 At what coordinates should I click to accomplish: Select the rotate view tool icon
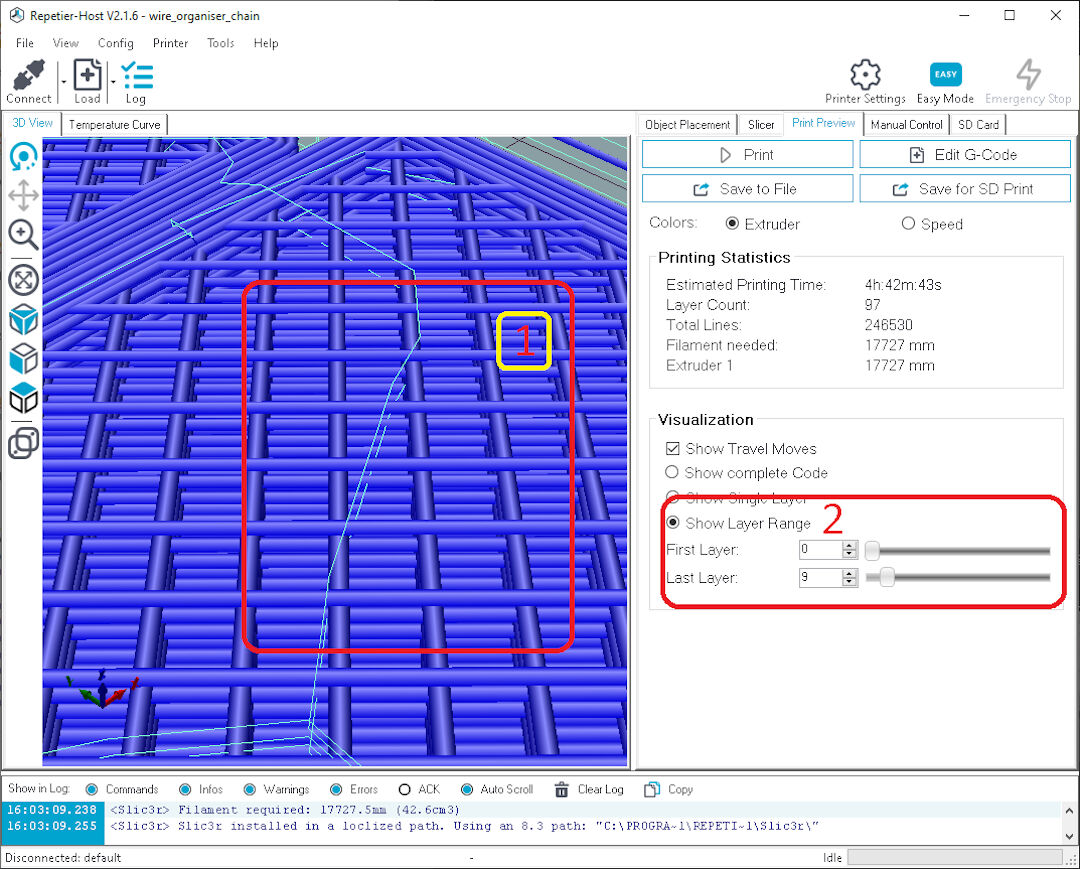pos(23,157)
